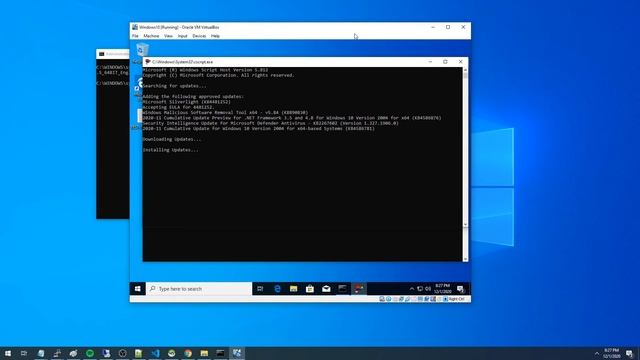The width and height of the screenshot is (640, 360).
Task: Open Task View in the guest taskbar
Action: 260,289
